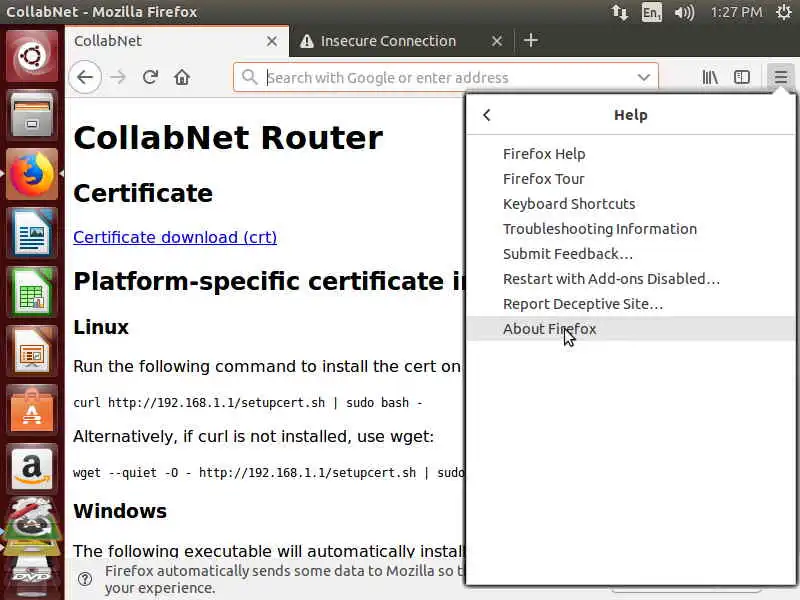Close the Insecure Connection tab
The height and width of the screenshot is (600, 800).
tap(497, 41)
